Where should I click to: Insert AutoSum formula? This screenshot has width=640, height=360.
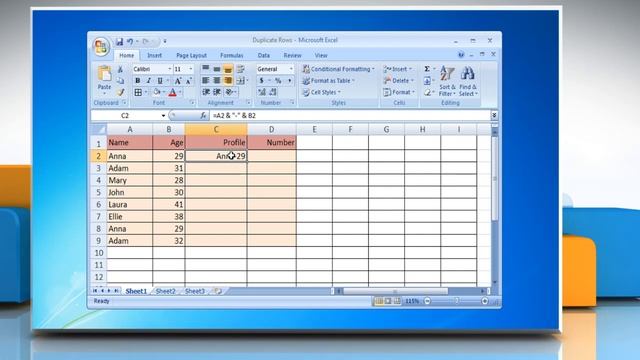click(x=427, y=69)
